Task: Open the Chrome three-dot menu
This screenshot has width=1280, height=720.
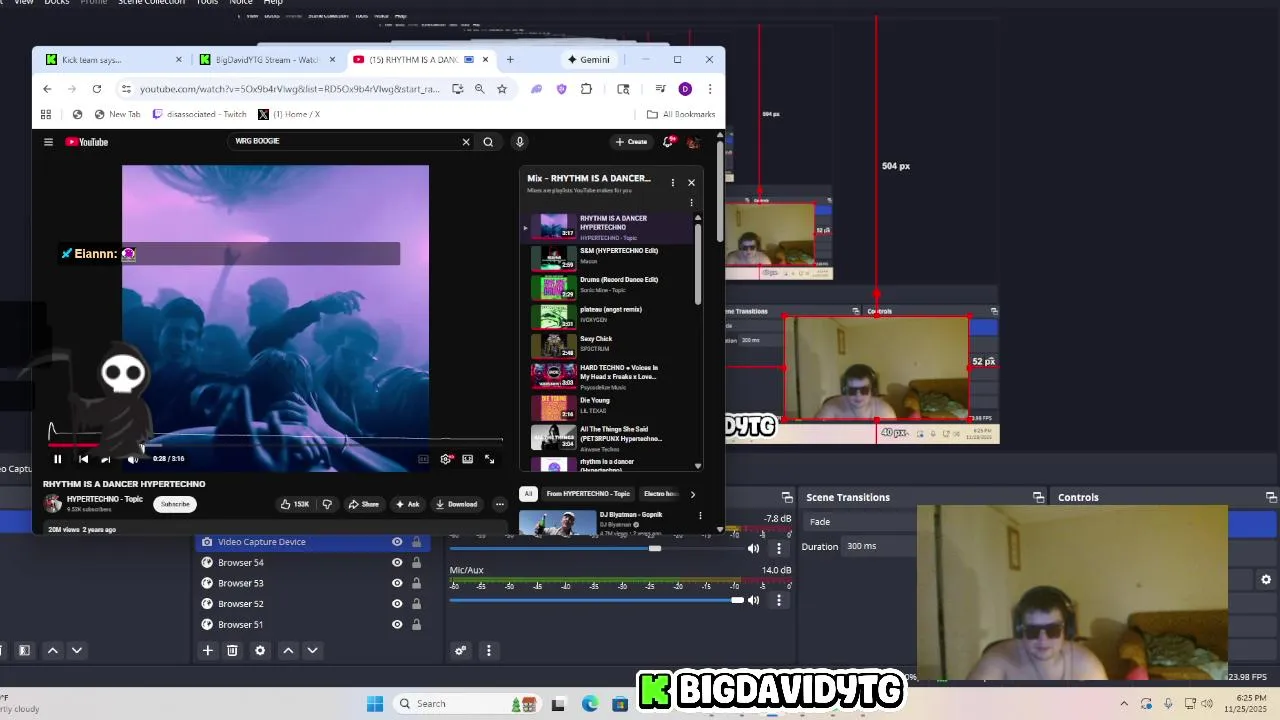Action: 710,89
